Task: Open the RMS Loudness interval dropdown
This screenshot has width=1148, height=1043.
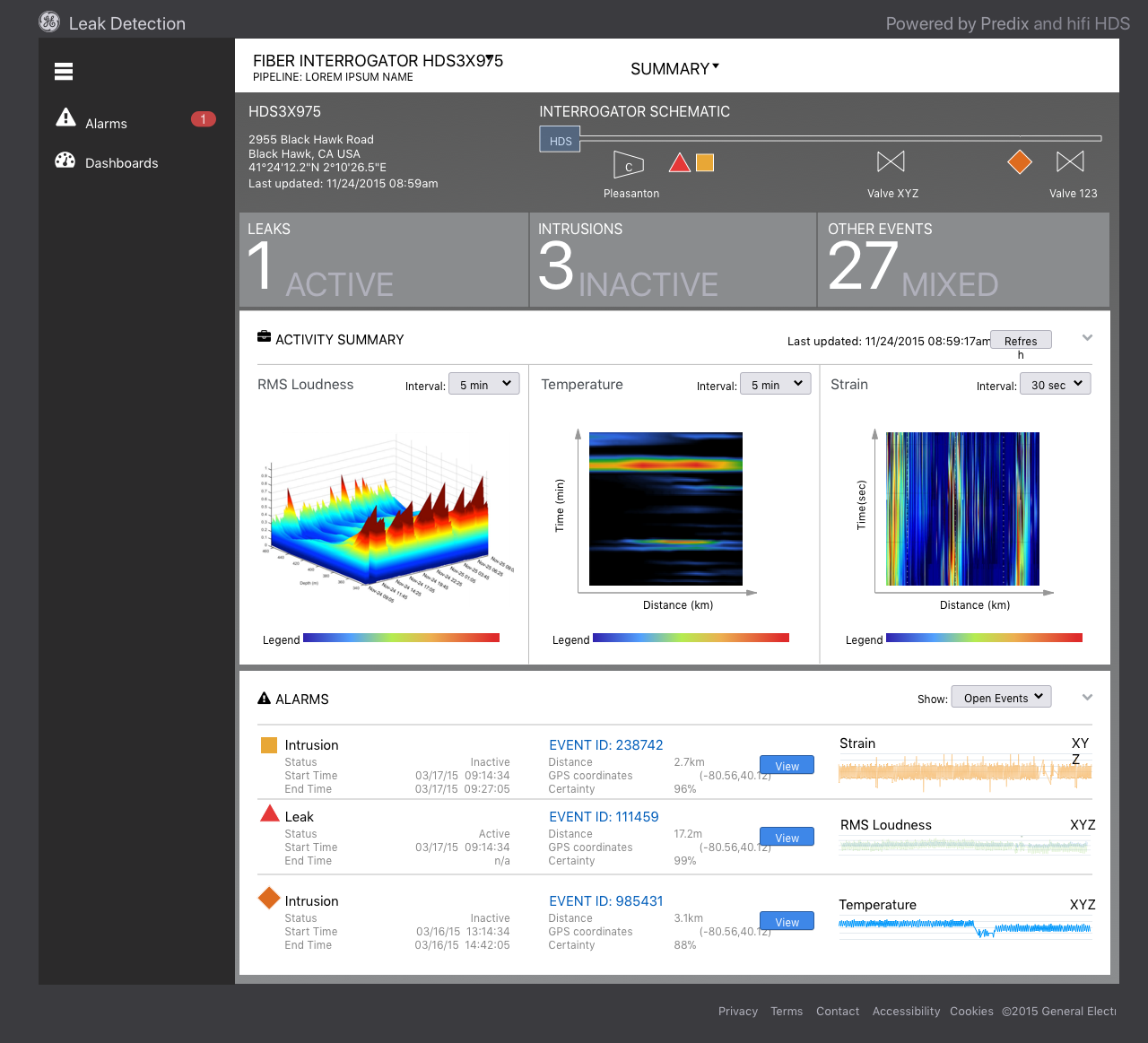Action: (x=484, y=384)
